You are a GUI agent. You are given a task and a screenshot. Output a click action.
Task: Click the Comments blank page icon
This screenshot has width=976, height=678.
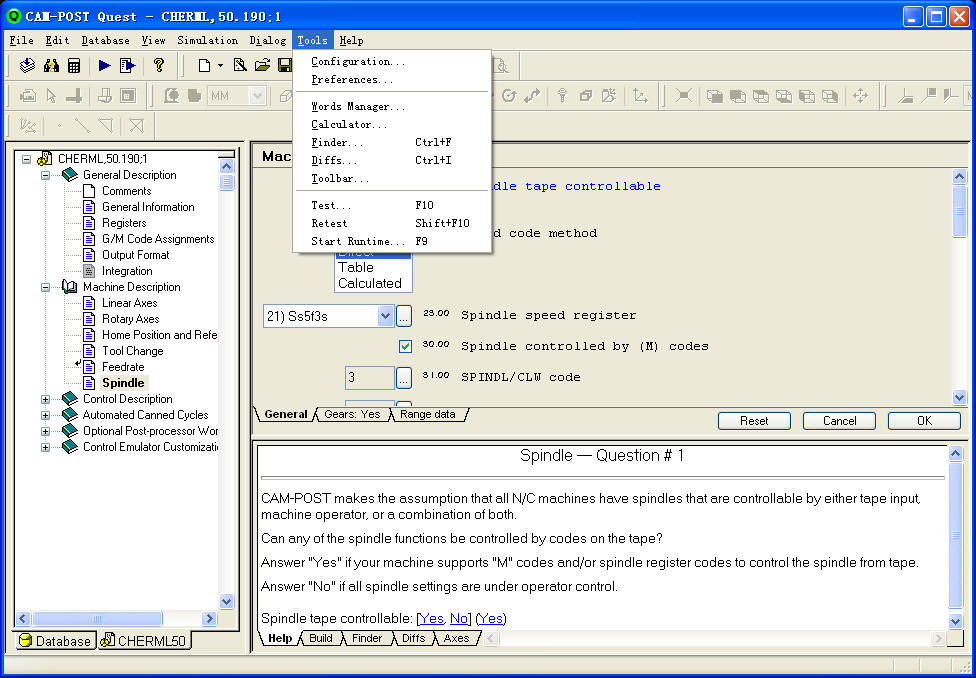click(x=89, y=191)
